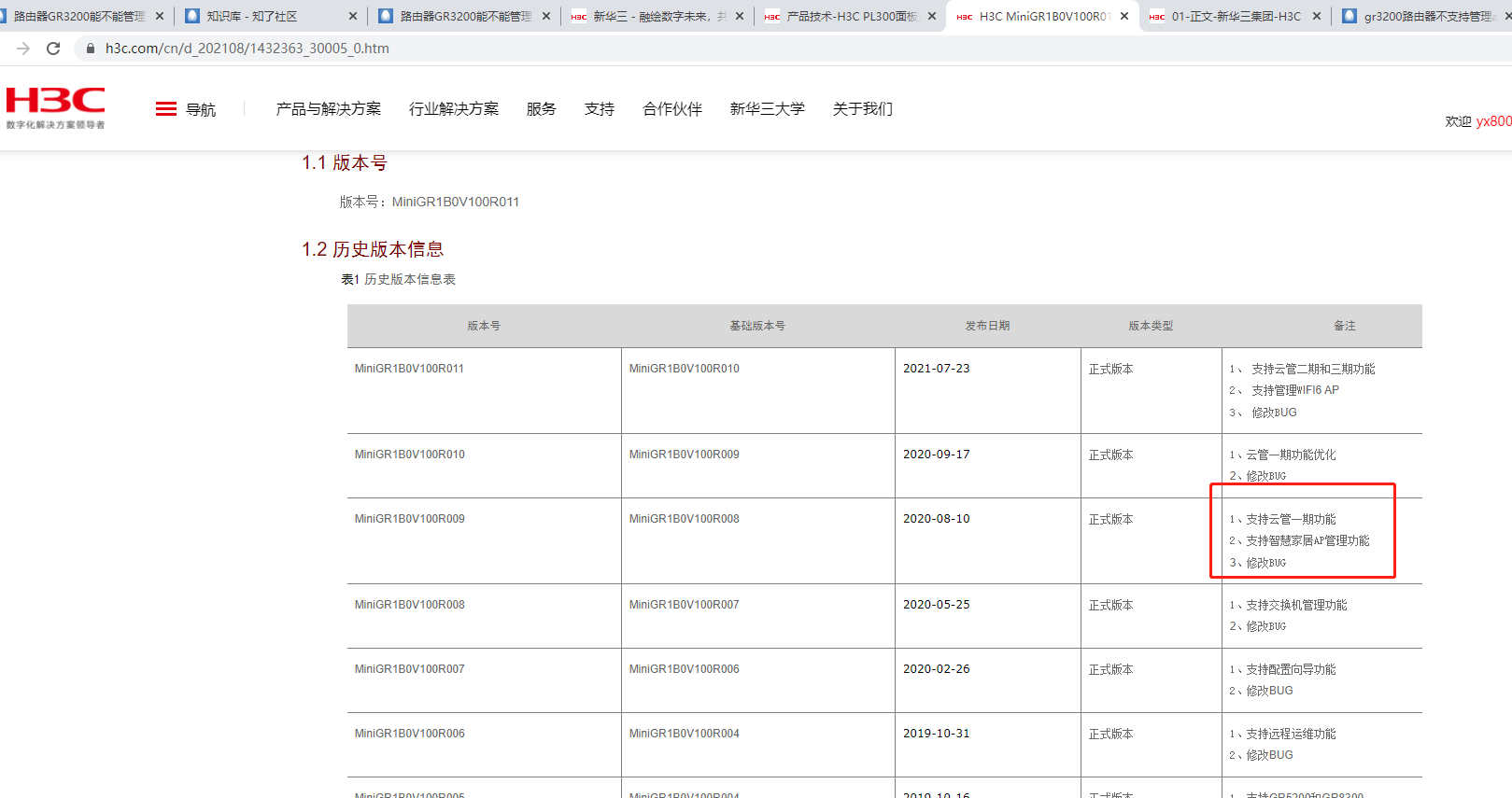Close the 新华三 - 融绘数字未来 tab
The height and width of the screenshot is (798, 1512).
coord(740,16)
